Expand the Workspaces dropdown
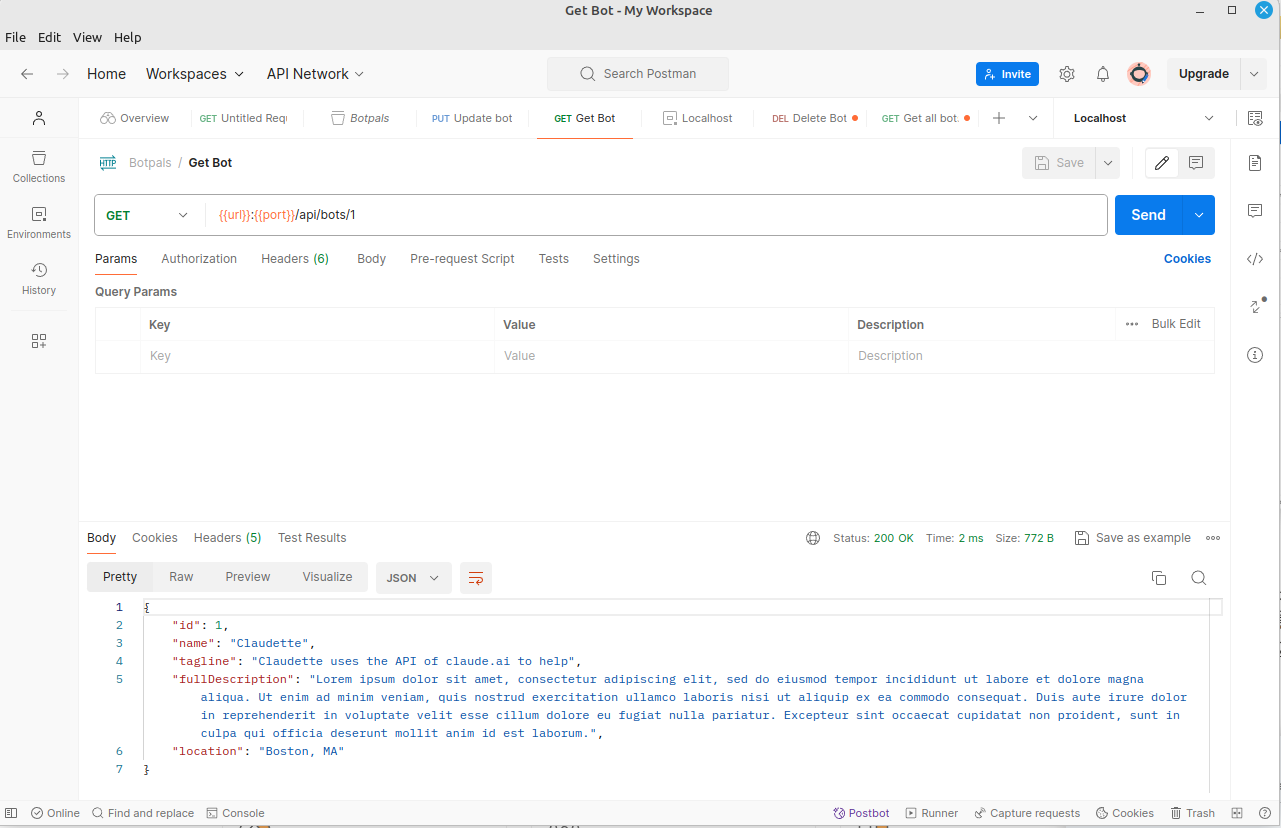 (195, 74)
